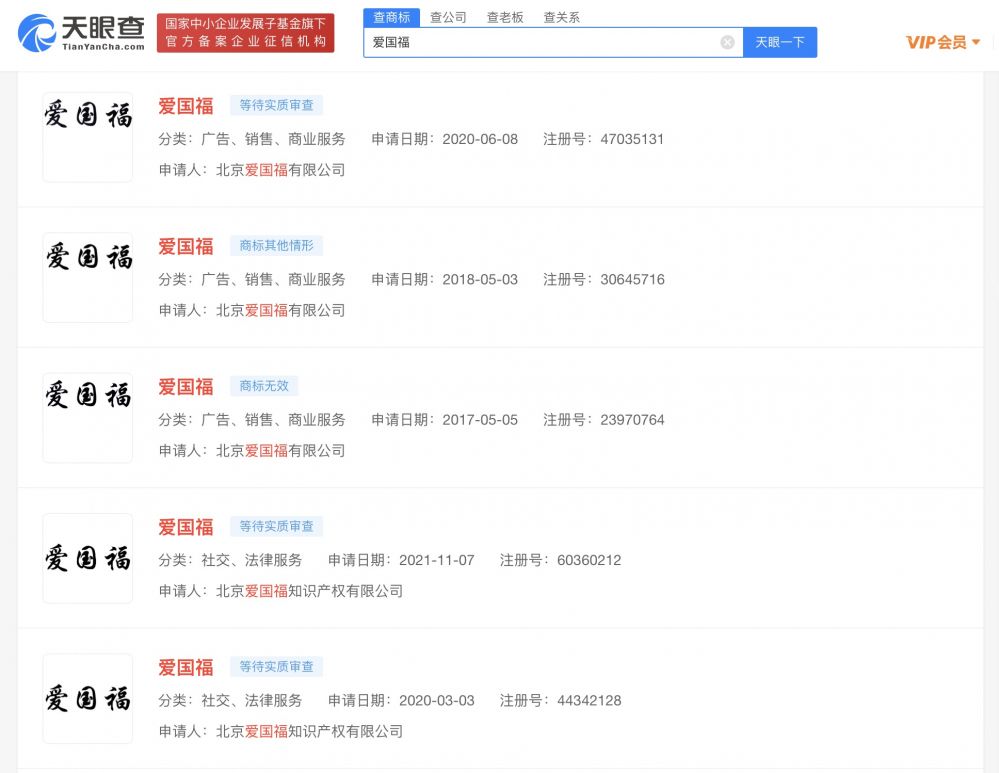Image resolution: width=999 pixels, height=773 pixels.
Task: Open 爱国福 title link dated 2020-06-08
Action: click(x=185, y=106)
